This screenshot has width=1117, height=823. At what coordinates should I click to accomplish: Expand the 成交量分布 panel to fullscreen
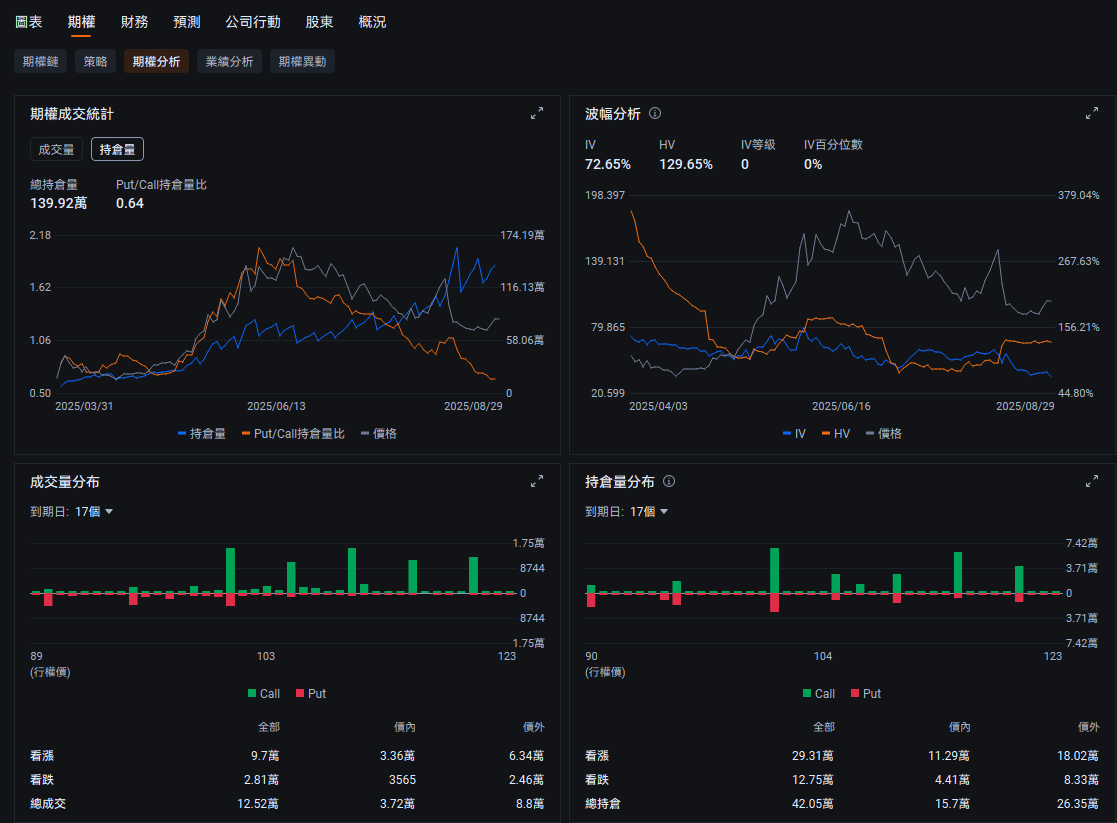pos(537,482)
